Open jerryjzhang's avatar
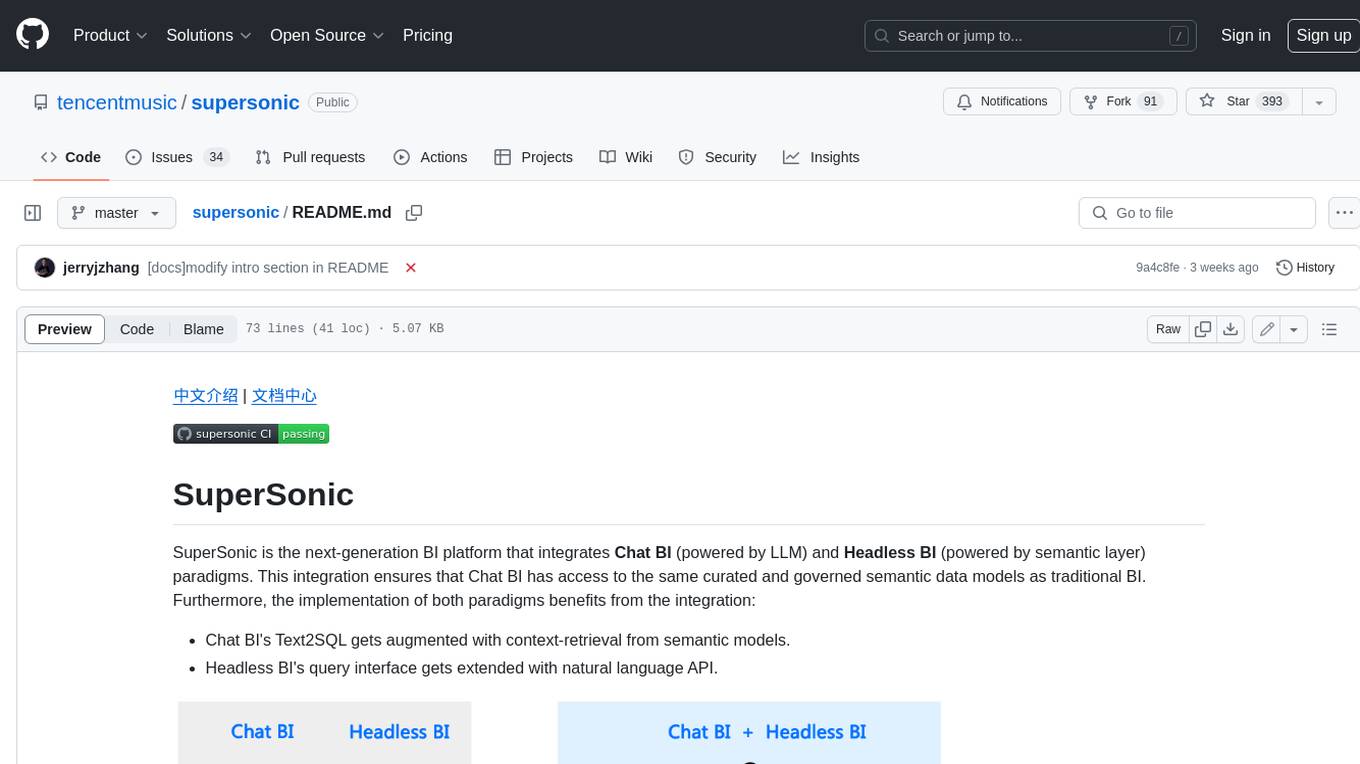 tap(45, 267)
